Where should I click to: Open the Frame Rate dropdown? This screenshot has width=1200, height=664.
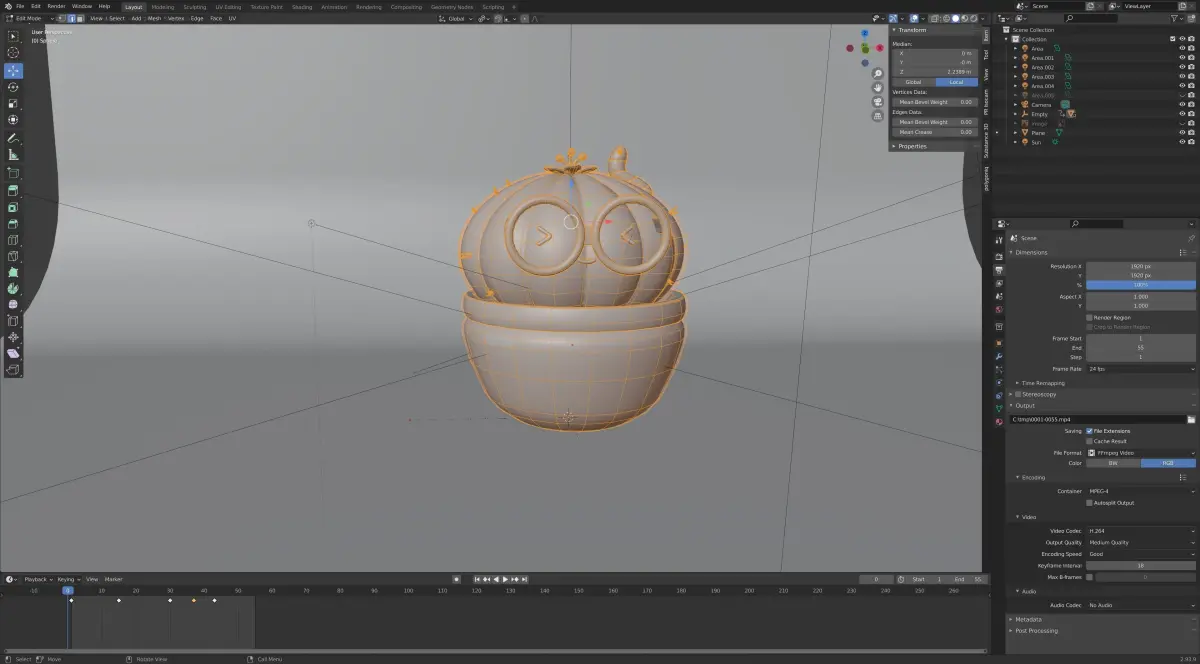[1141, 369]
